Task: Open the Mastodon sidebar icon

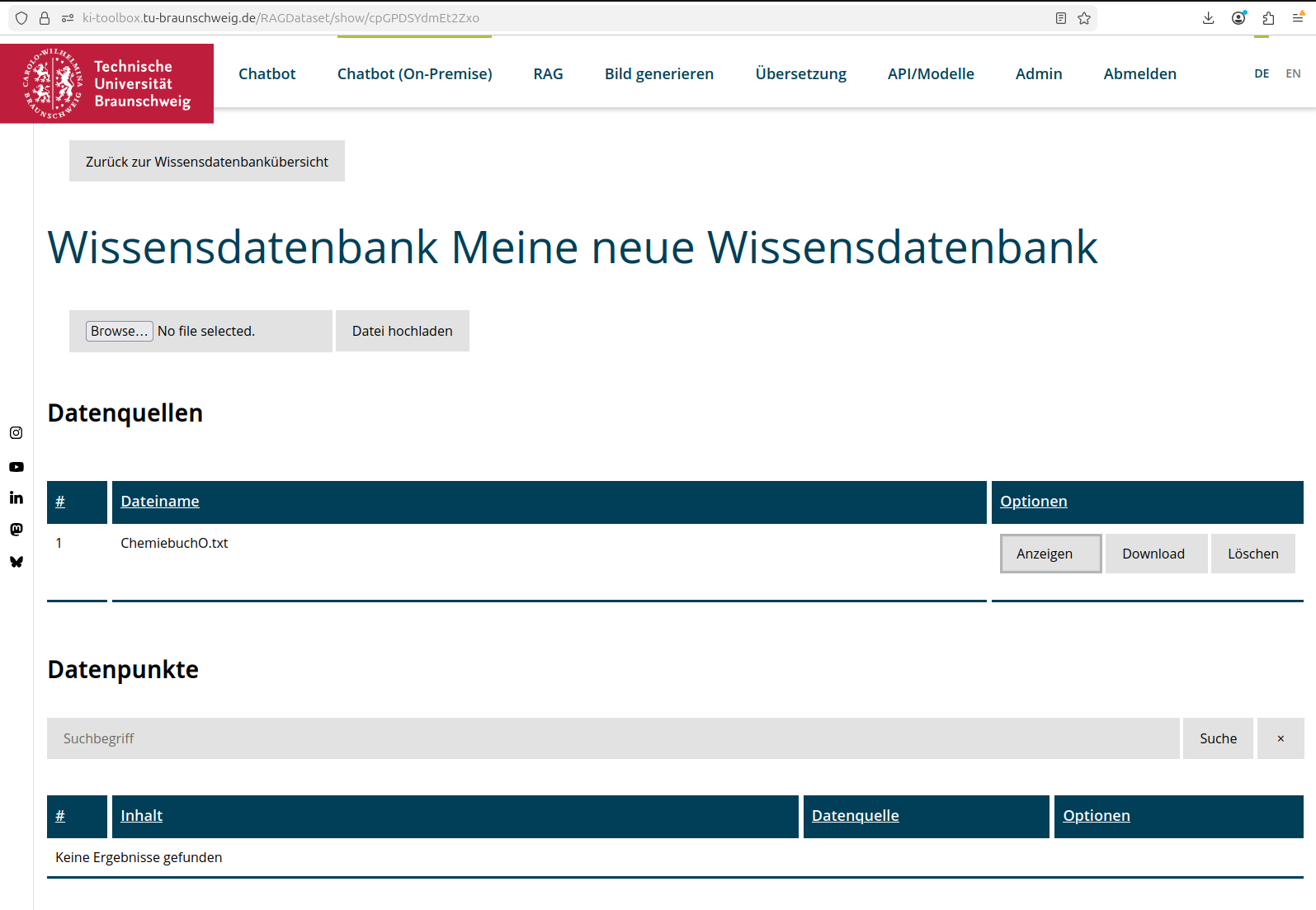Action: pyautogui.click(x=16, y=530)
